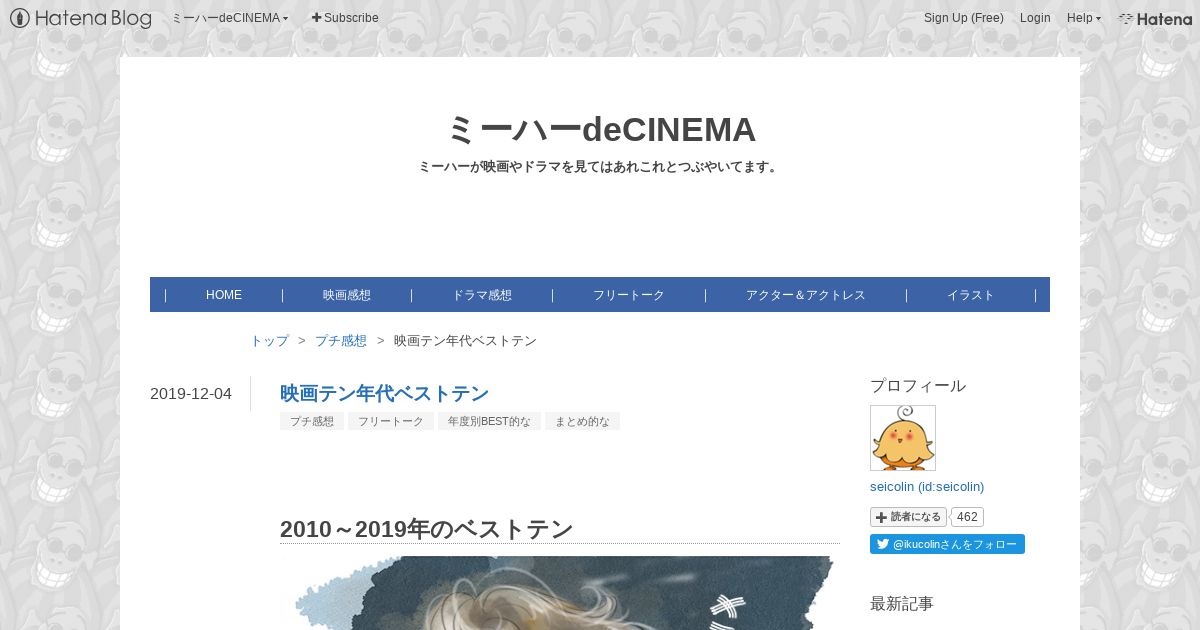The image size is (1200, 630).
Task: Click the 映画テン年代ベストテン breadcrumb text
Action: (465, 341)
